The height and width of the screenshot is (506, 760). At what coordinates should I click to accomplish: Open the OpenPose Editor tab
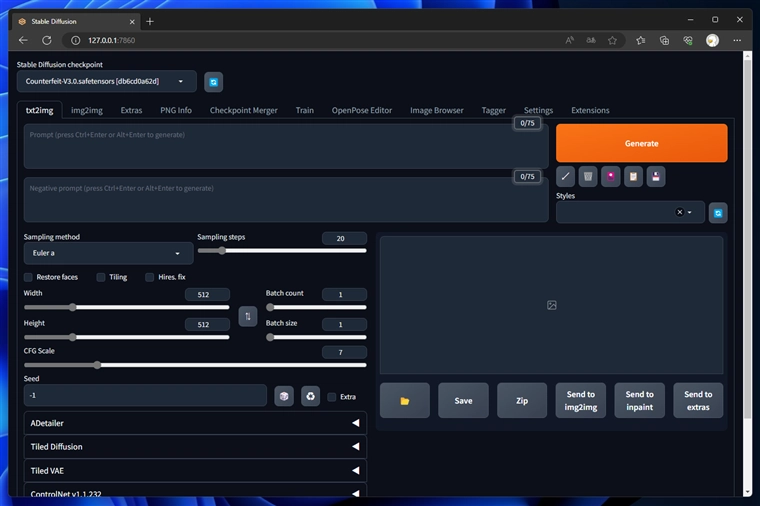pyautogui.click(x=362, y=111)
